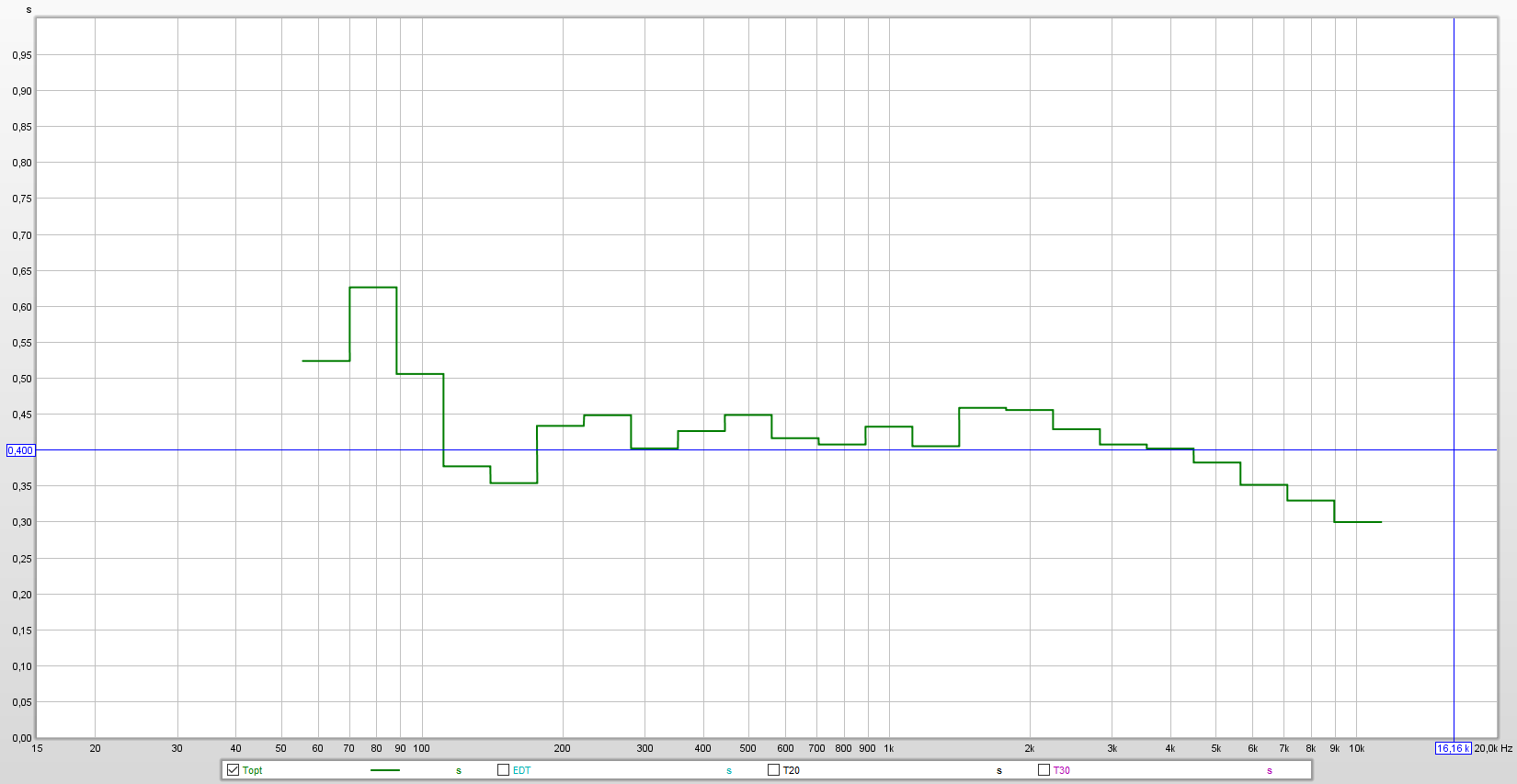The image size is (1517, 784).
Task: Click the magenta T30 seconds readout in legend
Action: (1269, 770)
